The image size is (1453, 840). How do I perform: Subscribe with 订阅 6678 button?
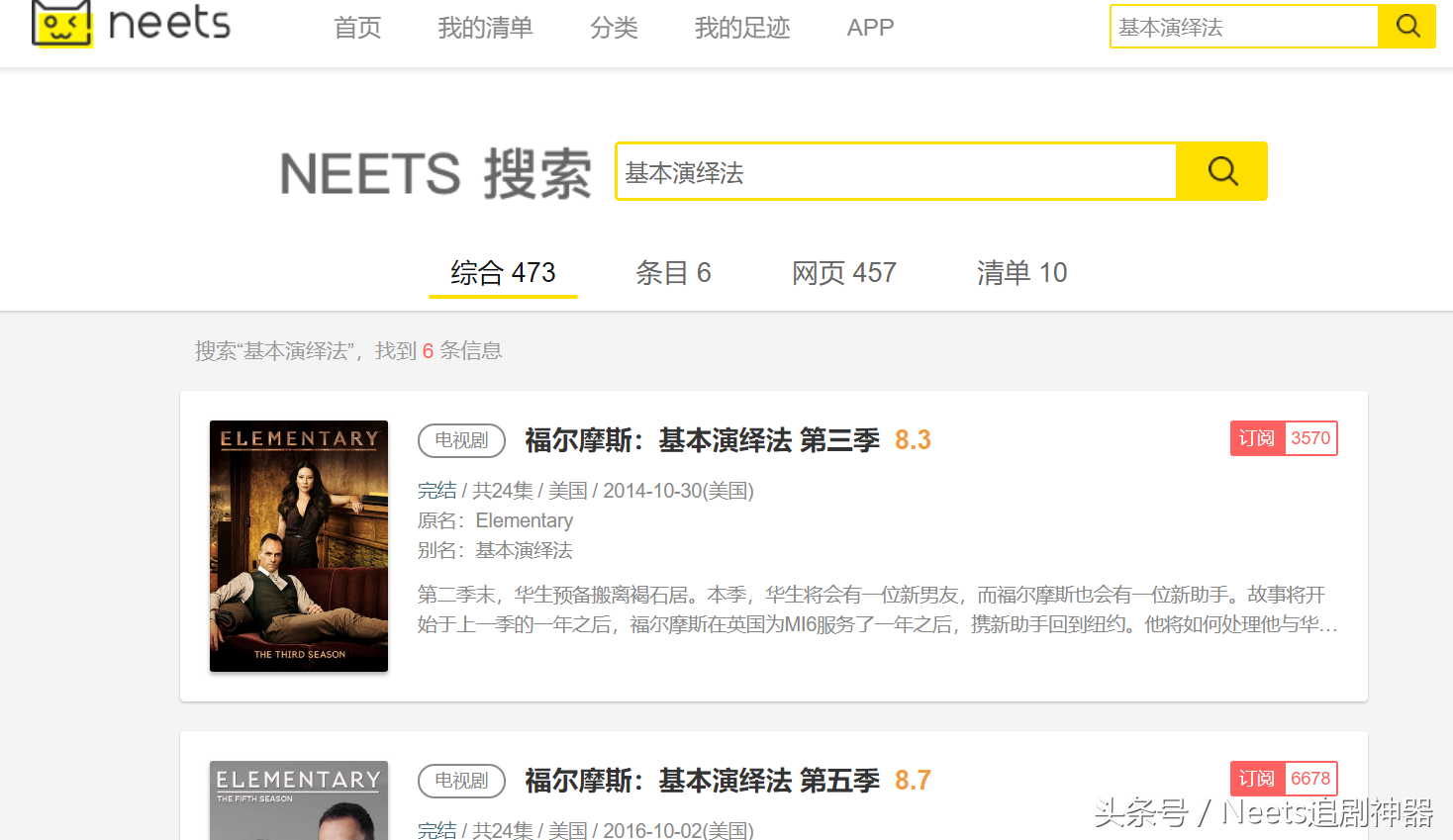[1284, 779]
